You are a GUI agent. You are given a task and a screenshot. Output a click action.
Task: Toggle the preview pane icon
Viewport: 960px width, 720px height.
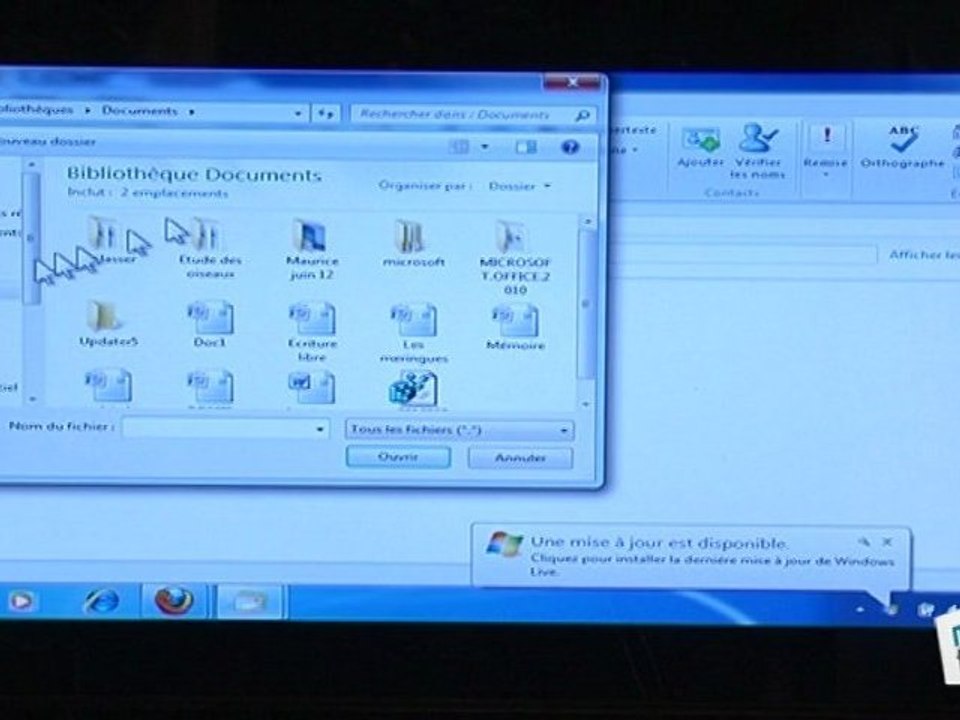click(526, 147)
